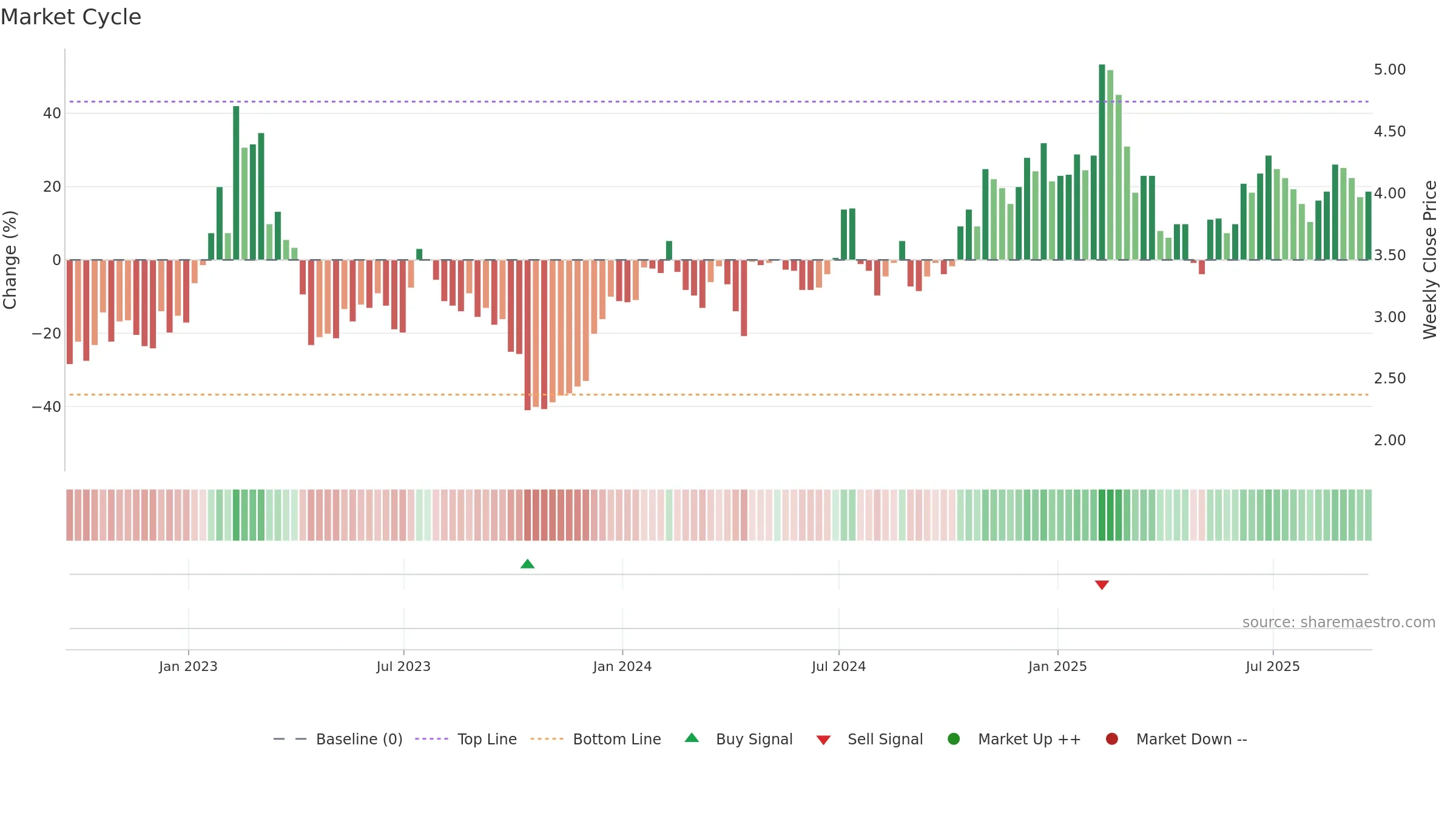
Task: Click the green Buy Signal triangle marker on chart
Action: tap(527, 564)
